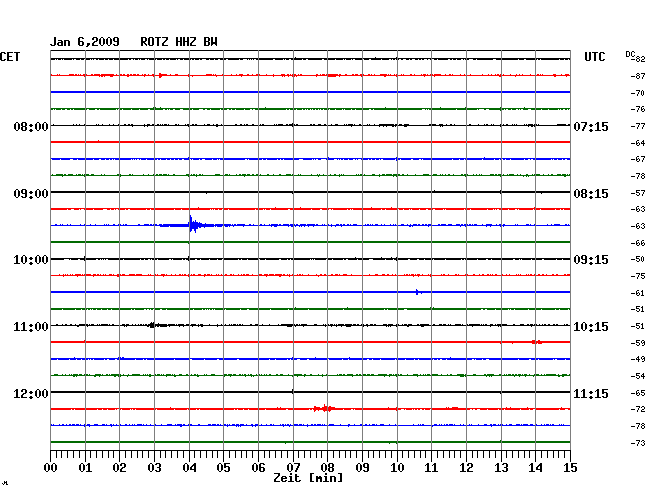Click the DC value '-67'
650x494 pixels.
click(638, 159)
